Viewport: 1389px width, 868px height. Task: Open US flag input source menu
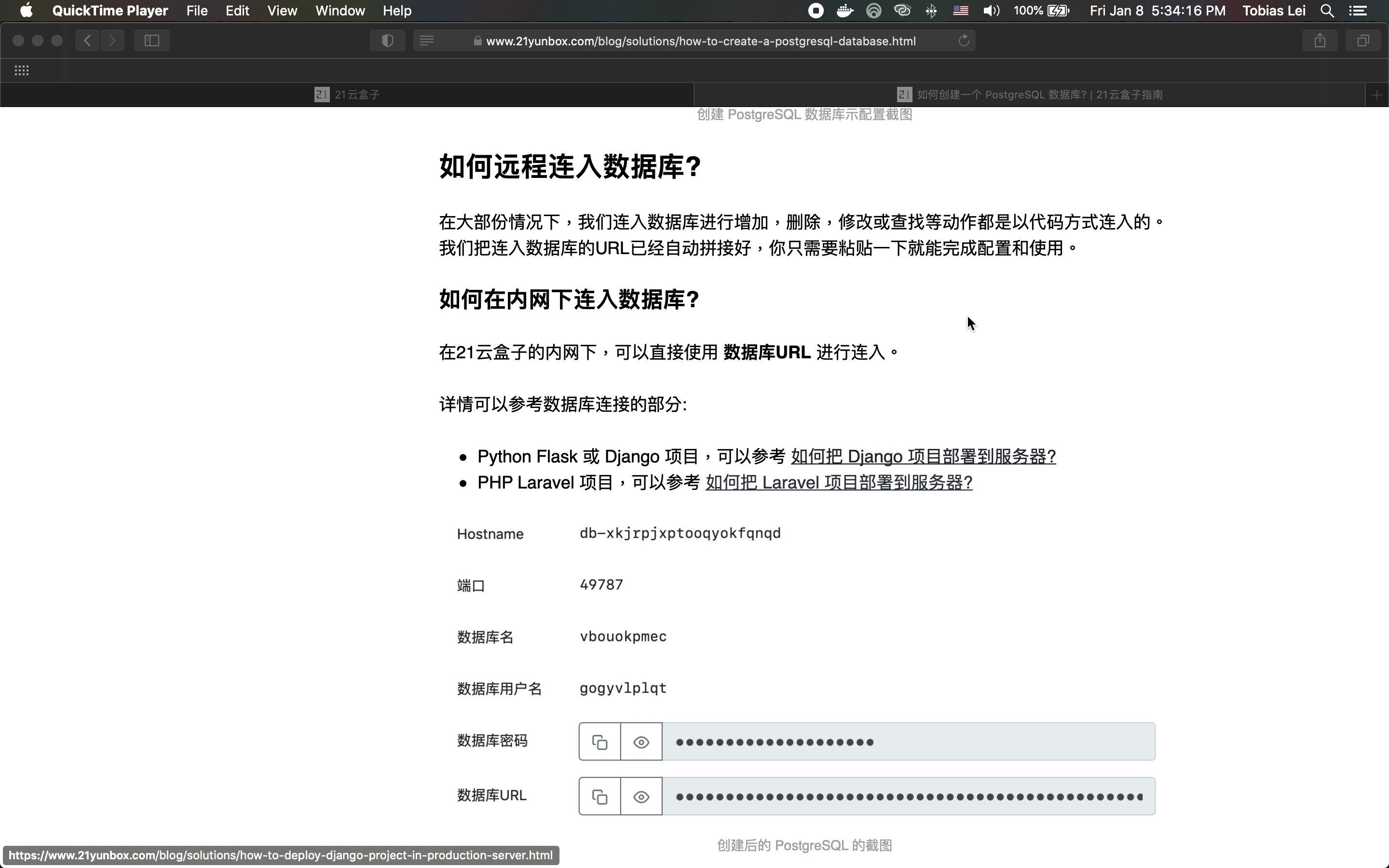[x=960, y=11]
